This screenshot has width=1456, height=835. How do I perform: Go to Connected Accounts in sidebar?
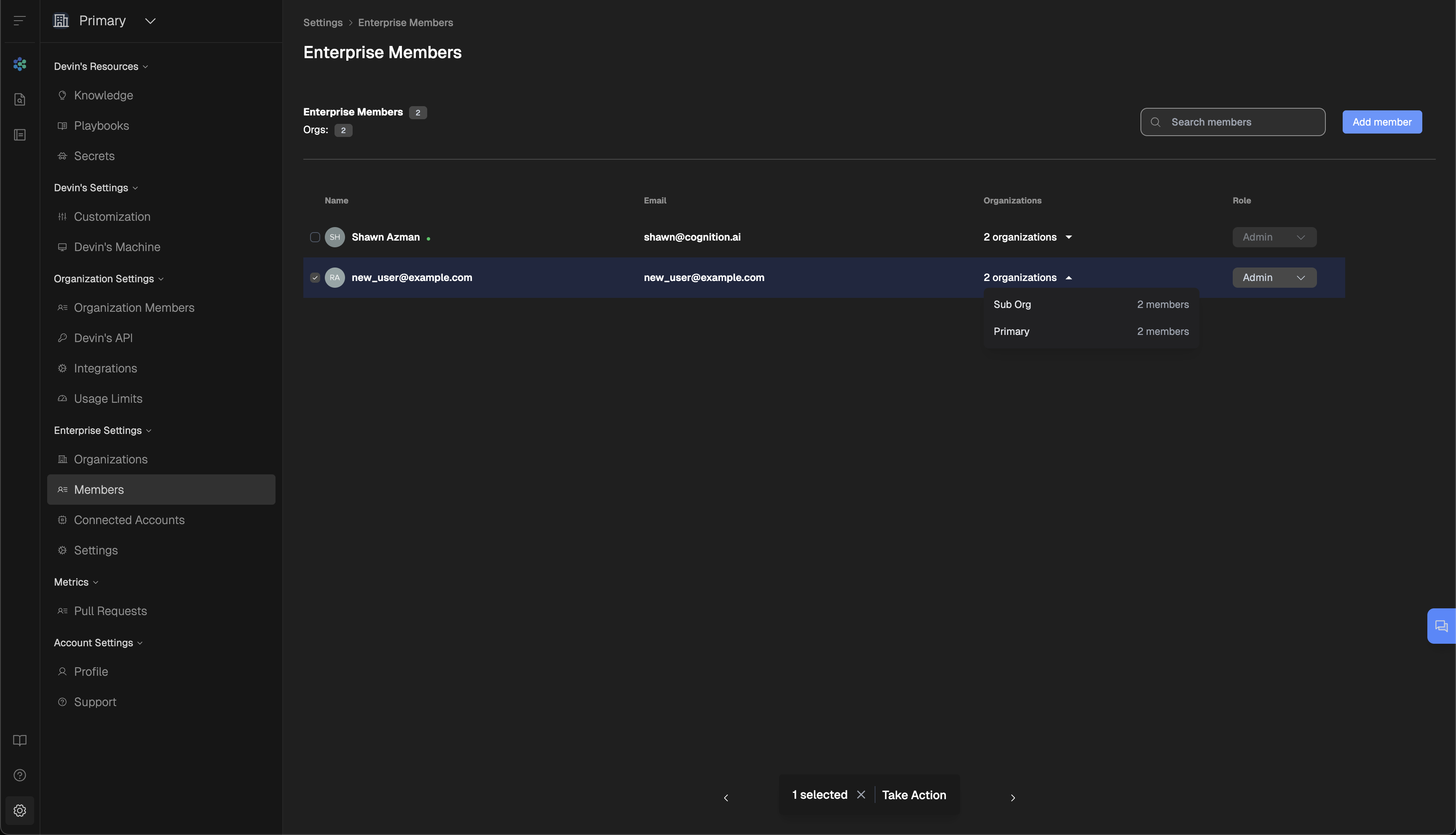tap(129, 520)
